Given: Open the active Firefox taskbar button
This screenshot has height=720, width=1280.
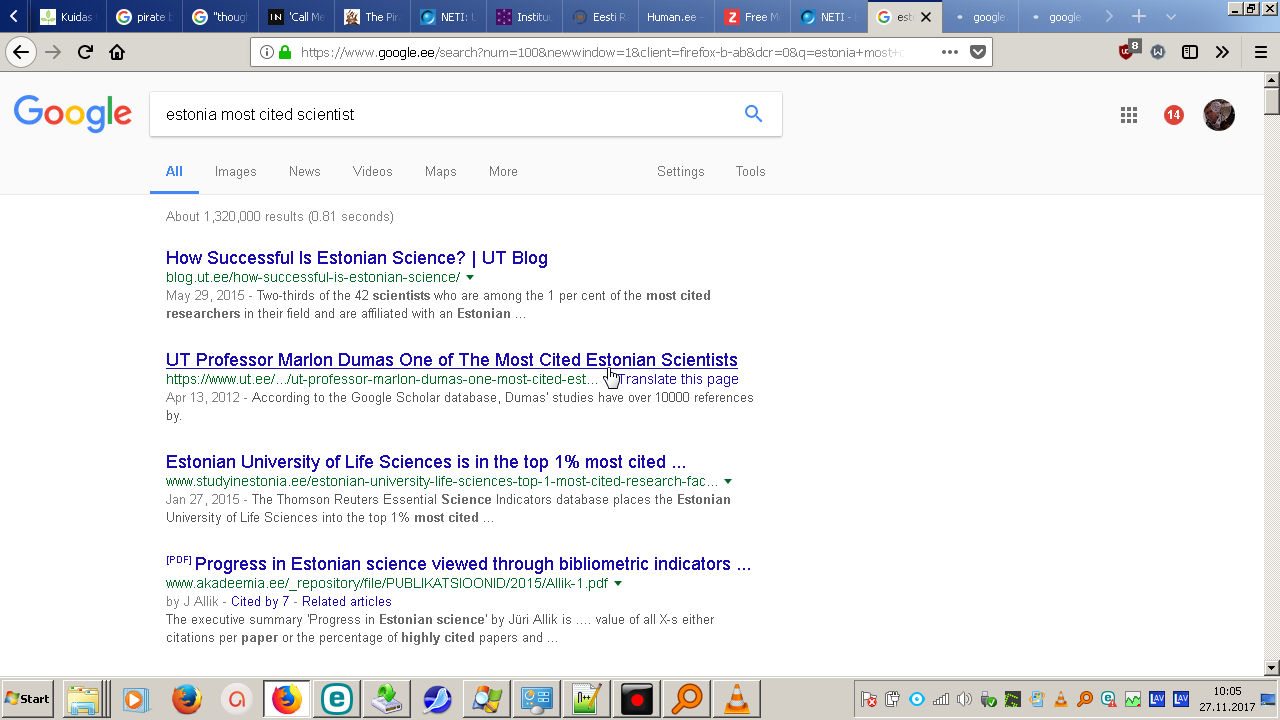Looking at the screenshot, I should (286, 699).
